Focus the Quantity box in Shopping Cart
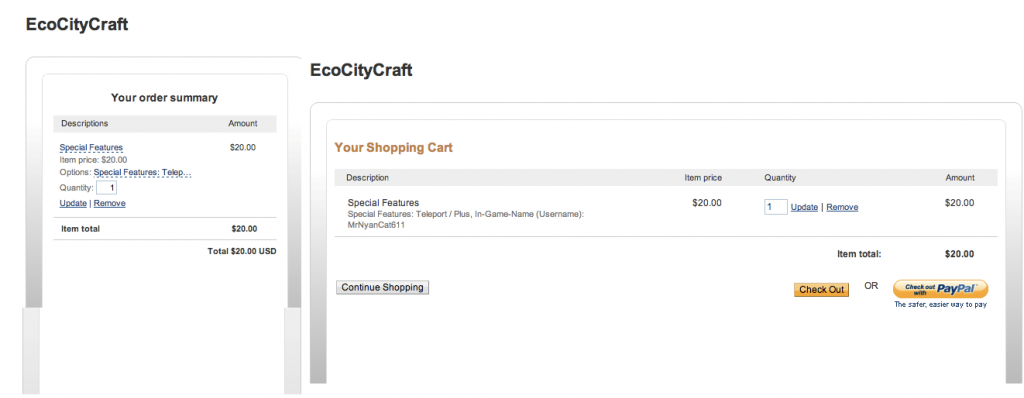The width and height of the screenshot is (1024, 398). (x=776, y=207)
